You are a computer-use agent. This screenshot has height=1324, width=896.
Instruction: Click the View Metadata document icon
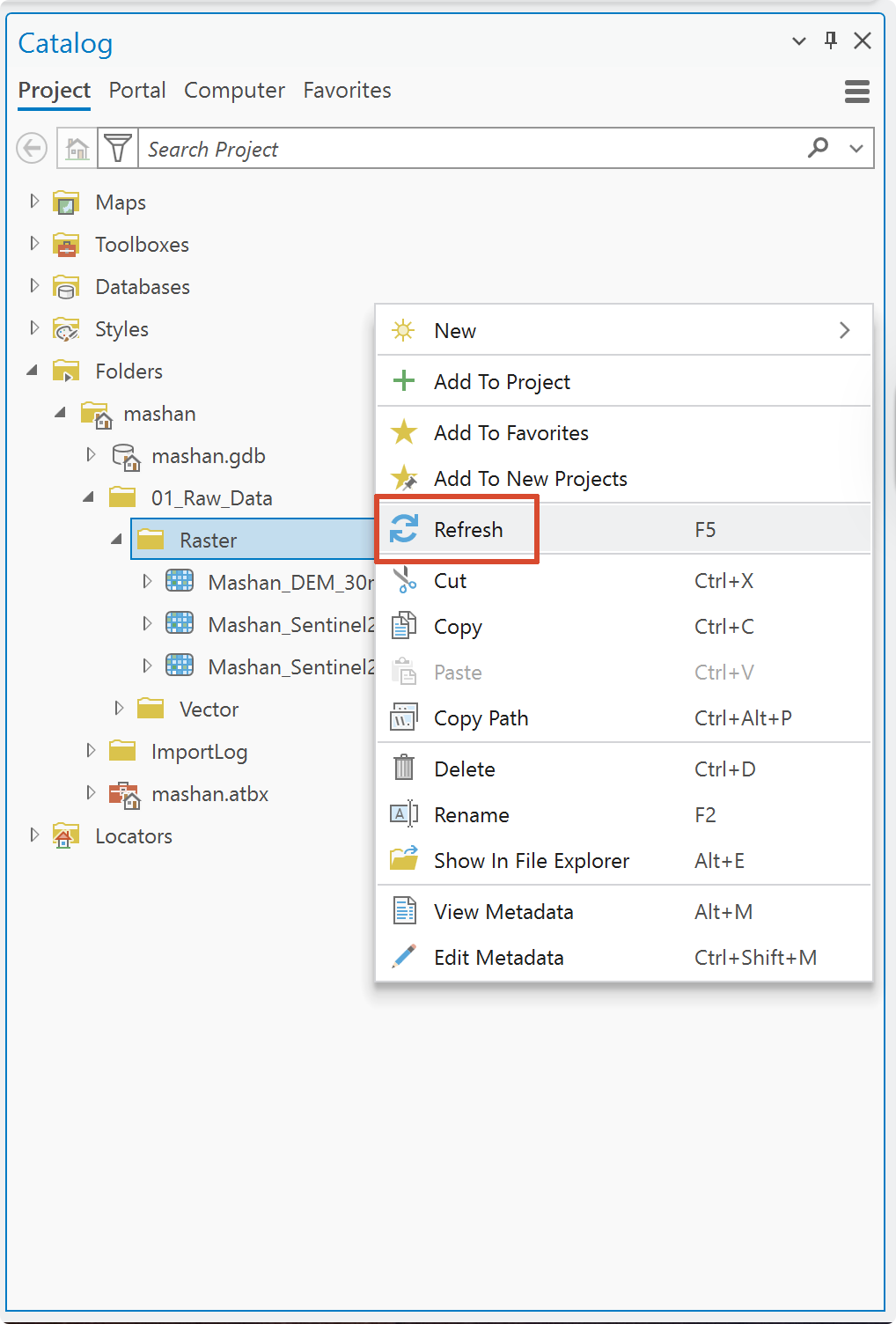[x=404, y=910]
